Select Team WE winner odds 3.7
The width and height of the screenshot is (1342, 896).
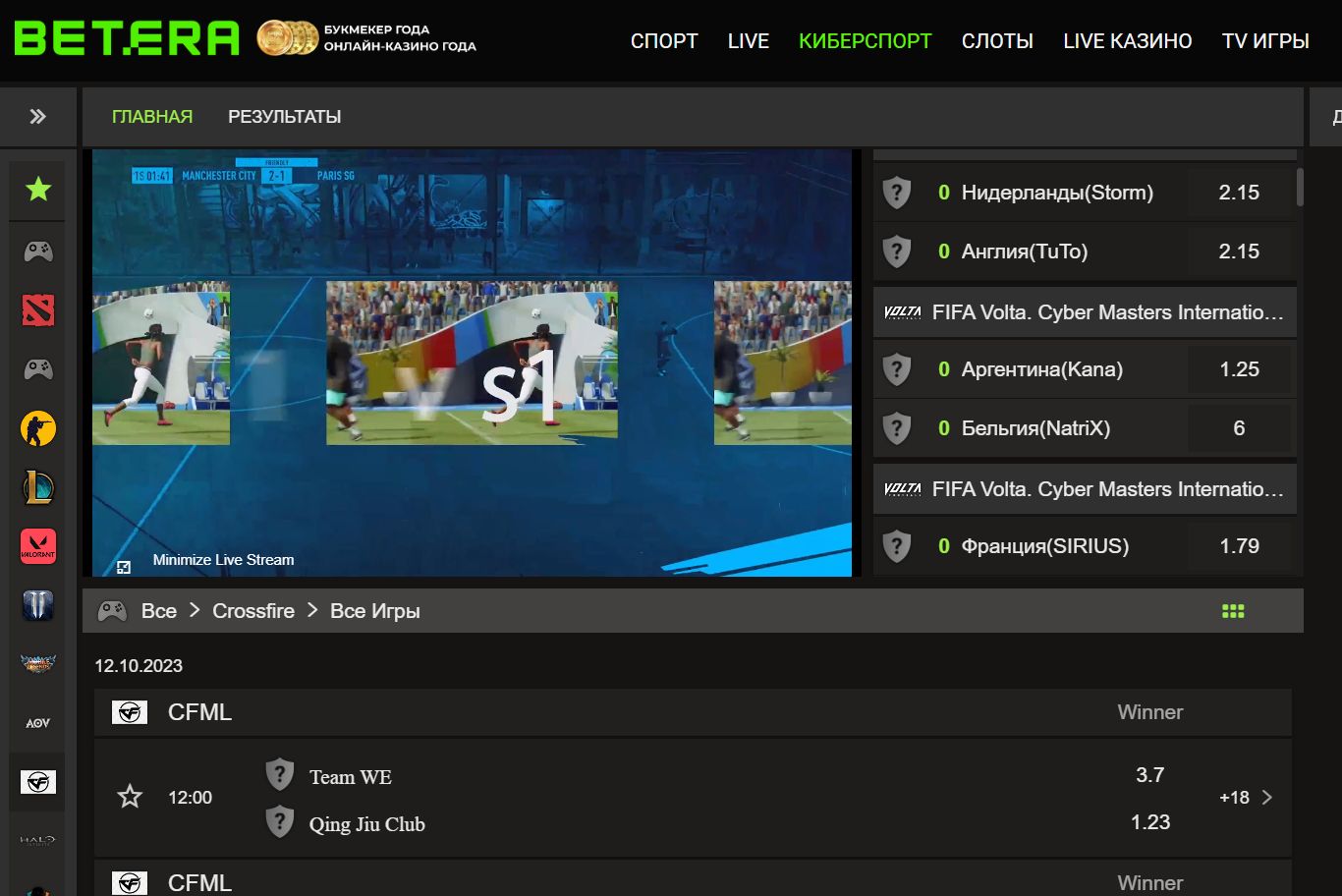point(1150,775)
